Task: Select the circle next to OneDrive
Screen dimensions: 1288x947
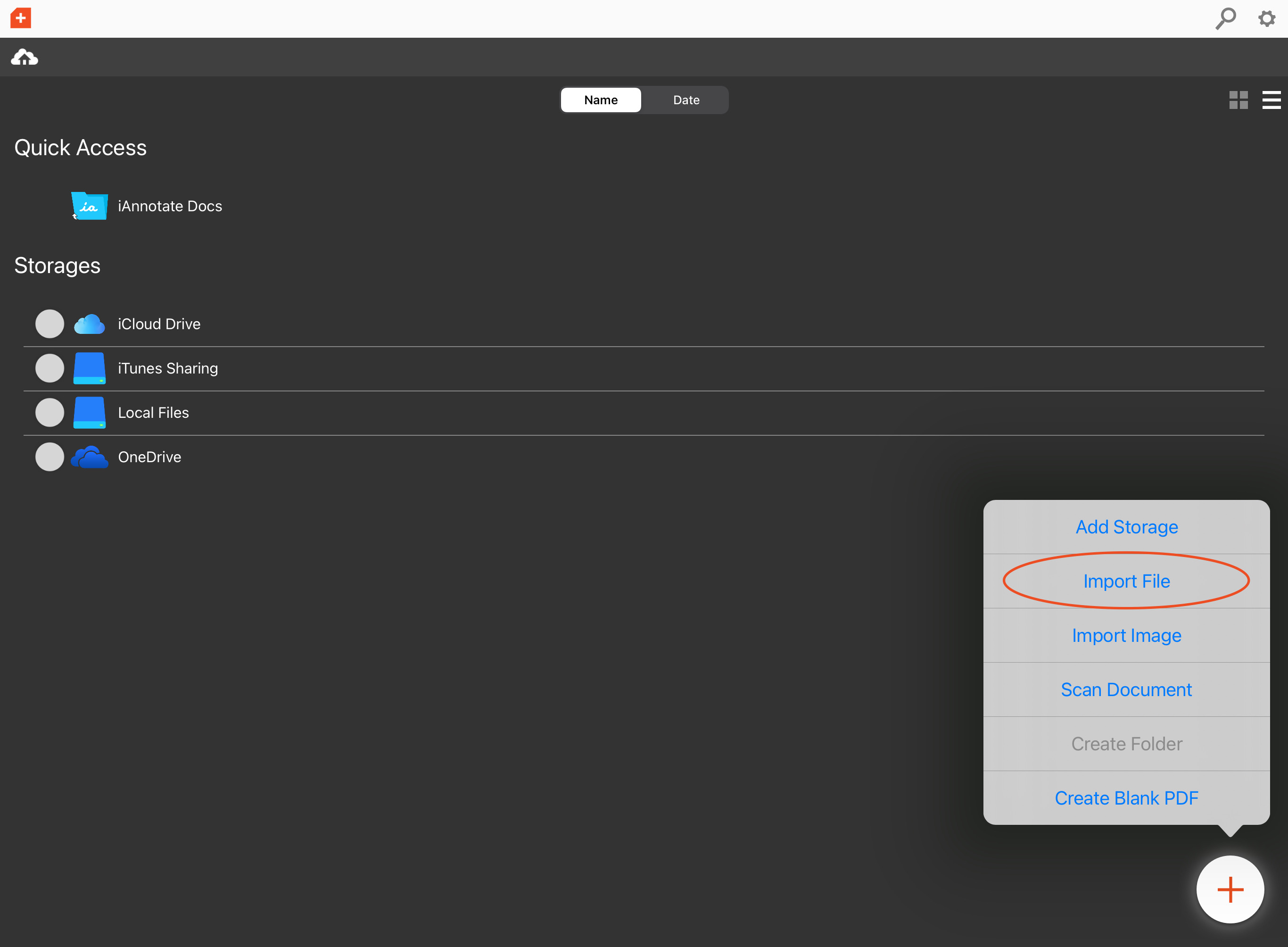Action: click(x=50, y=457)
